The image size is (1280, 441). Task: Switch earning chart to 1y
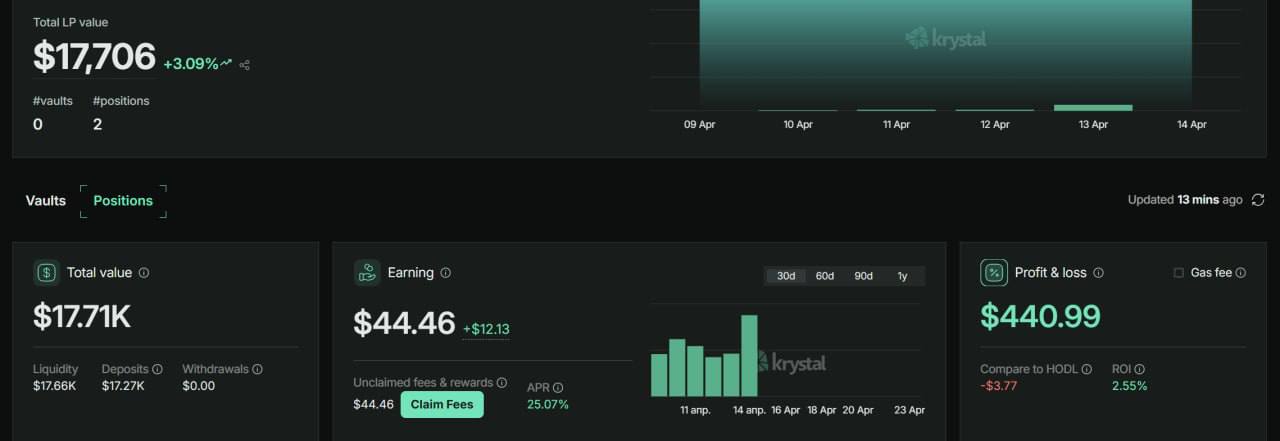pos(902,276)
